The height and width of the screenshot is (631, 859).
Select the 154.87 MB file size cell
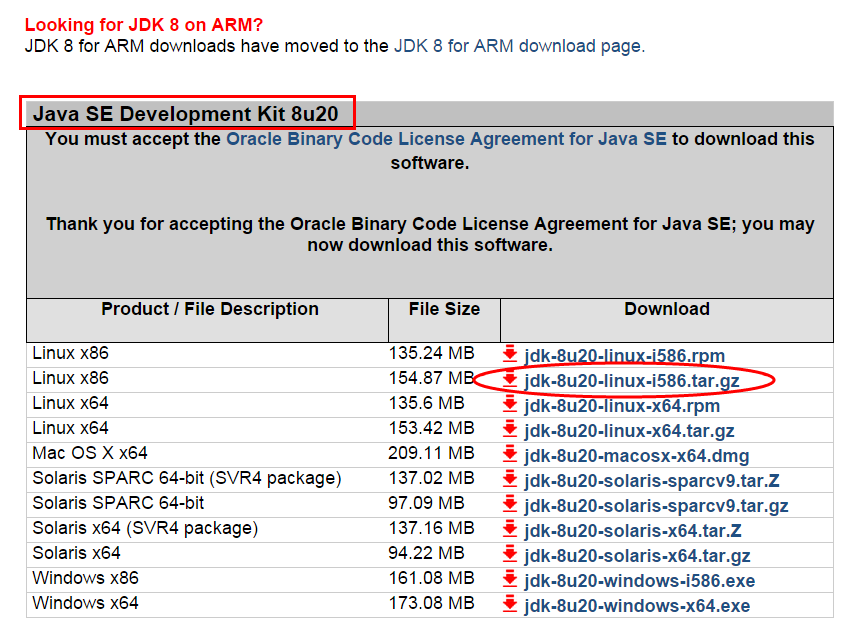[431, 378]
